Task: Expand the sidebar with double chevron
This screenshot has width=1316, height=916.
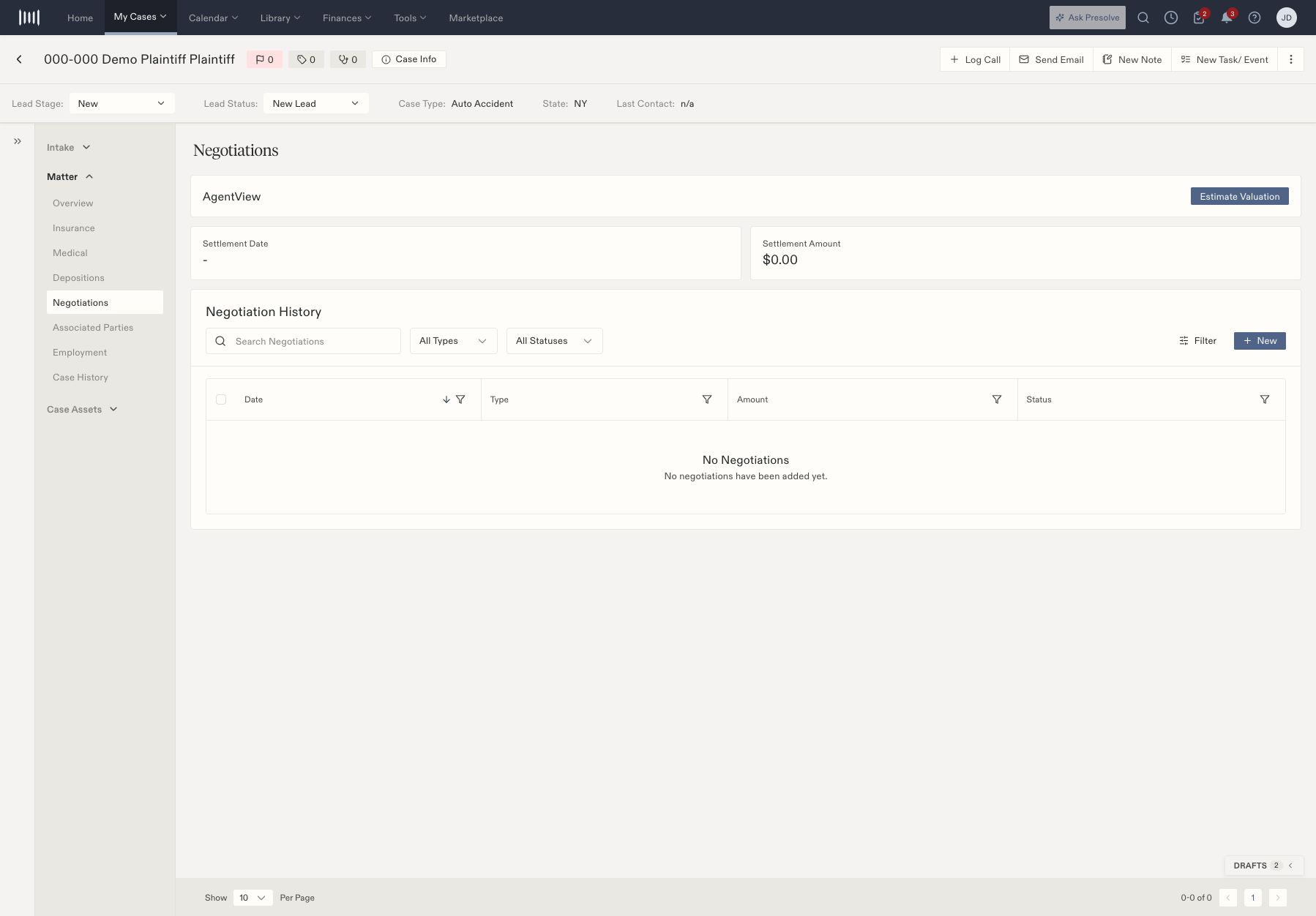Action: [18, 141]
